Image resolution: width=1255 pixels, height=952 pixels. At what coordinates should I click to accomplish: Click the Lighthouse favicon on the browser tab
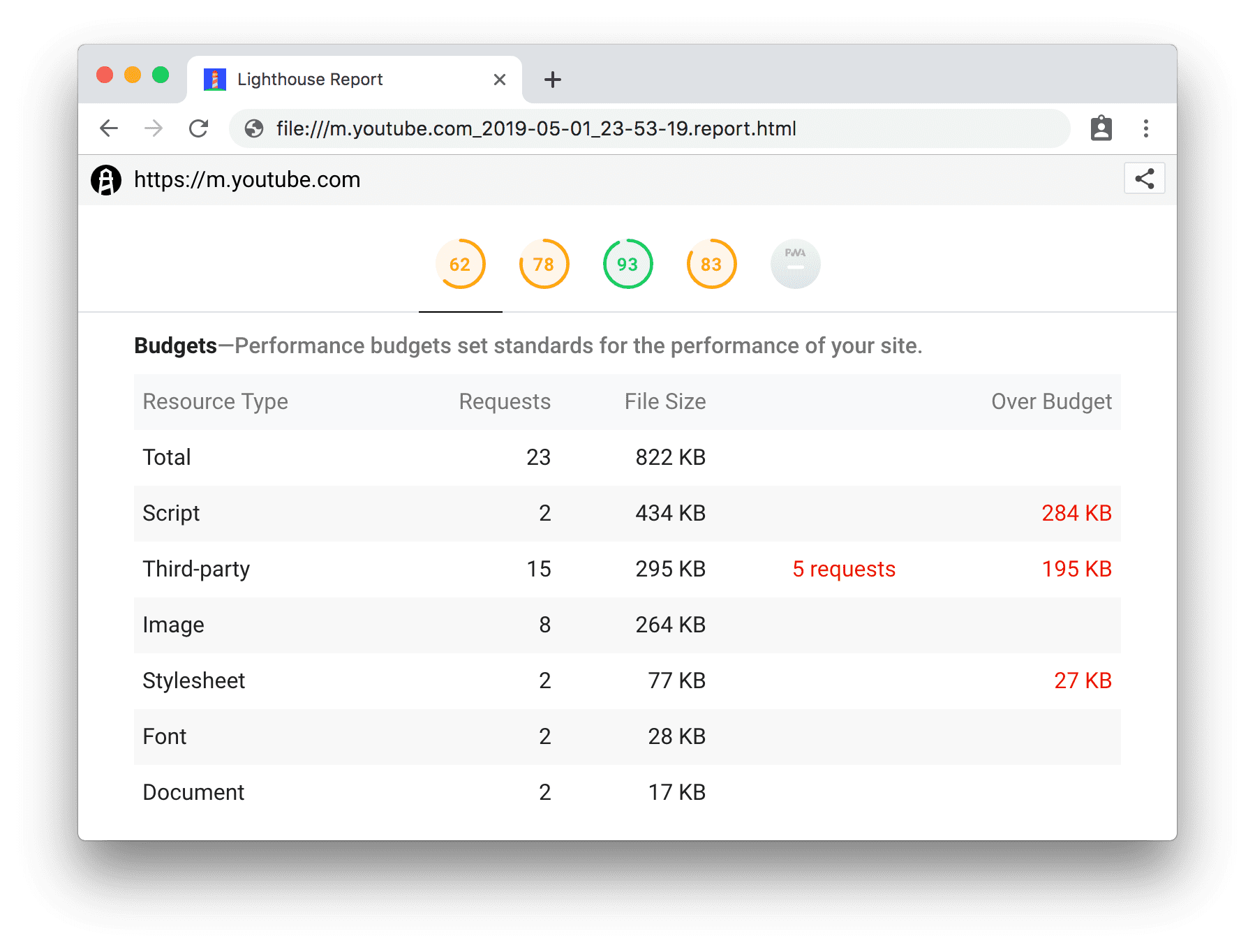coord(214,79)
